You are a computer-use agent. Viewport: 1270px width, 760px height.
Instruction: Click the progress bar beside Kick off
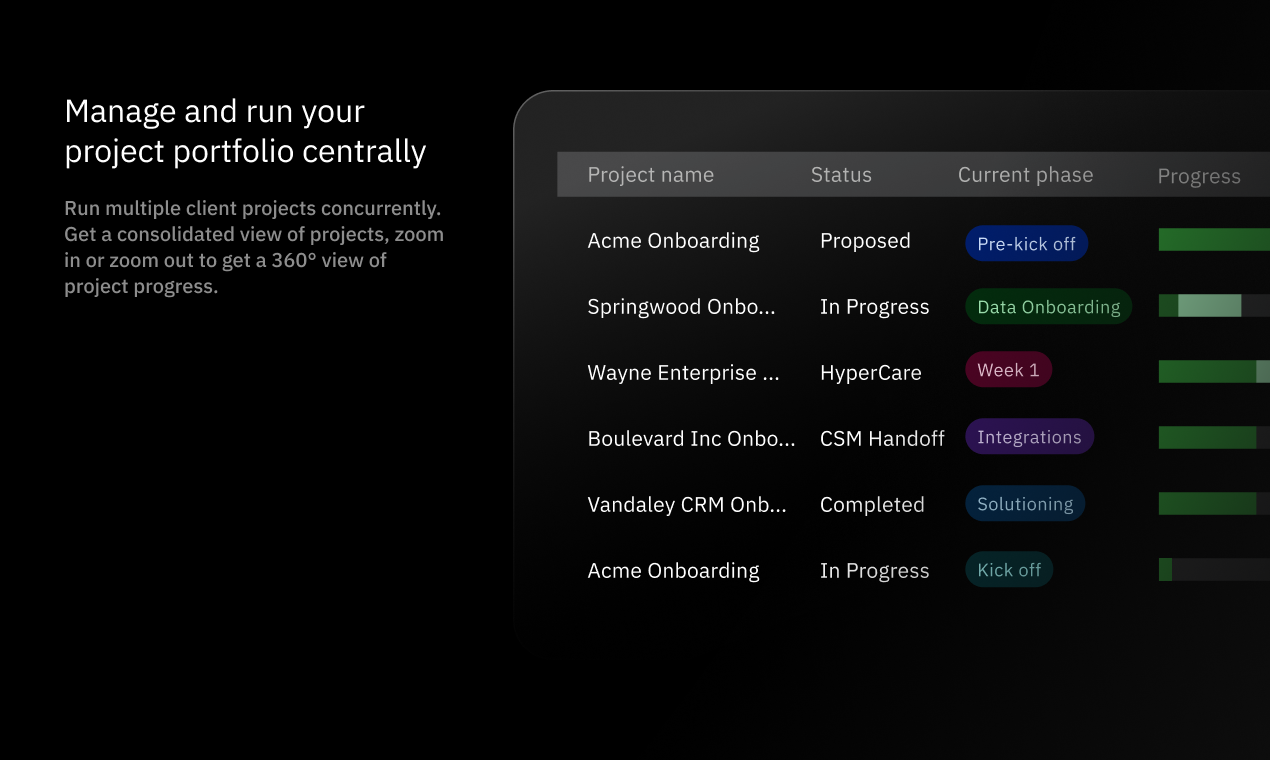click(1214, 570)
